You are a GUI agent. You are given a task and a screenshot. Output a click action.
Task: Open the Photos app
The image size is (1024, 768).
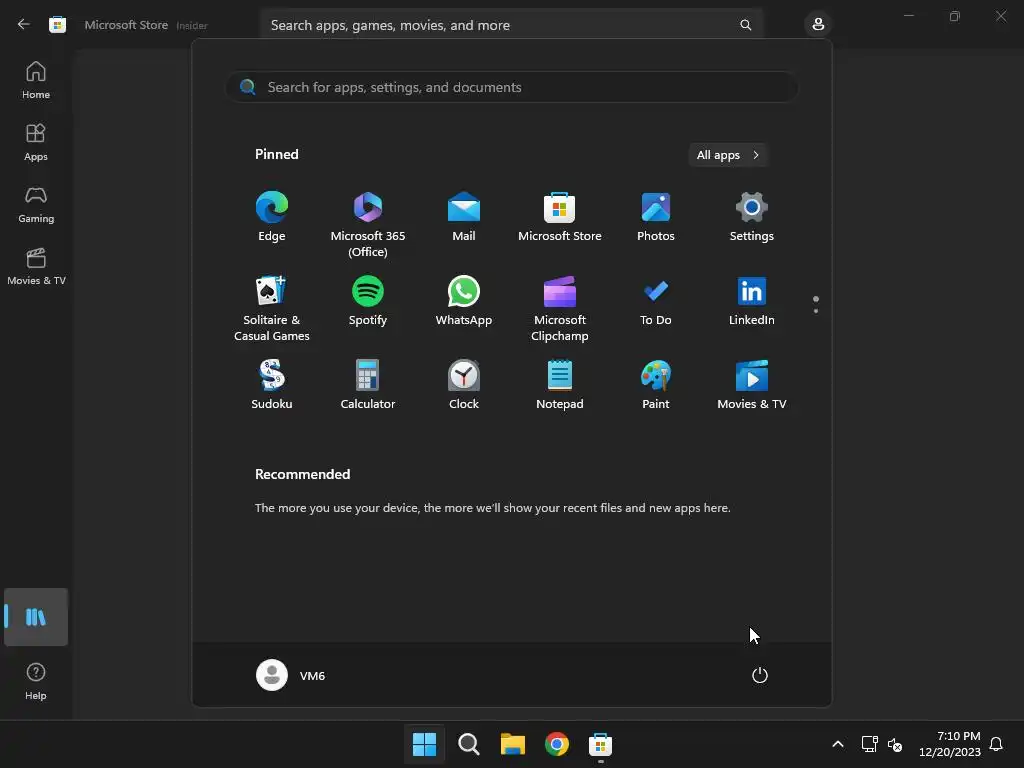[656, 217]
